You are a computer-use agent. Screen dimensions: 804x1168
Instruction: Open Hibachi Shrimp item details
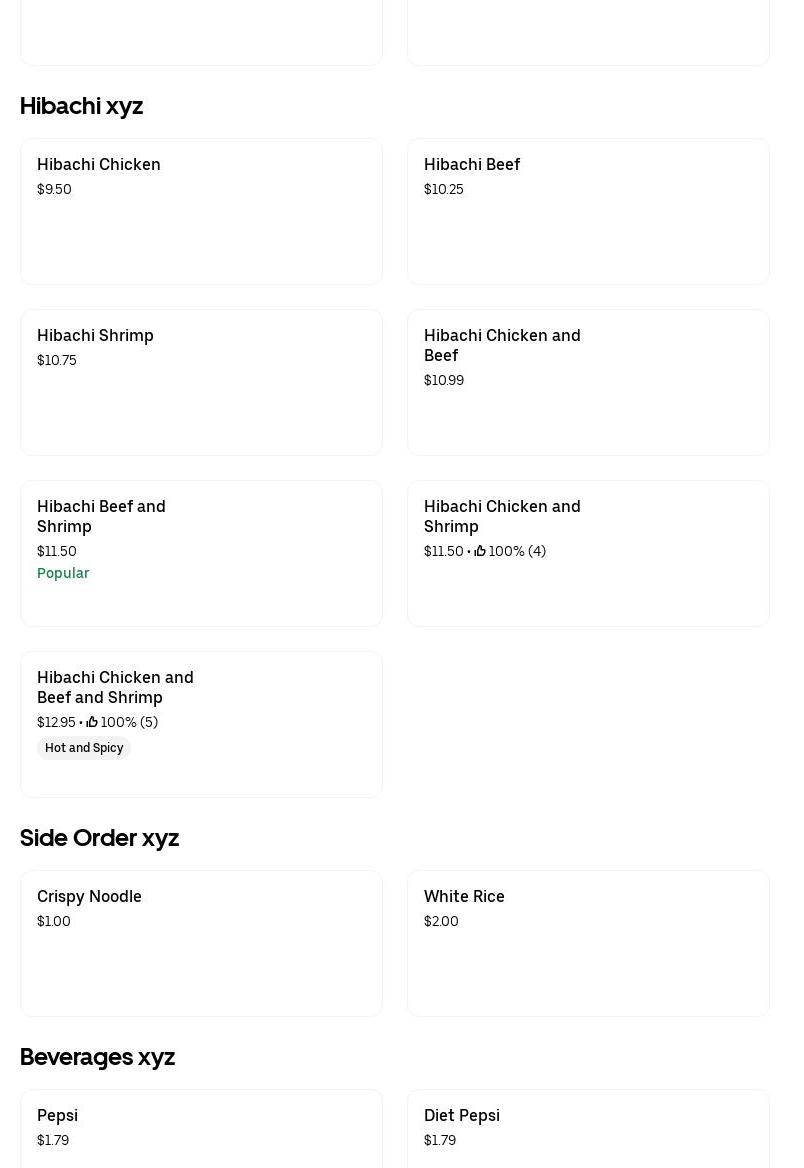[201, 383]
